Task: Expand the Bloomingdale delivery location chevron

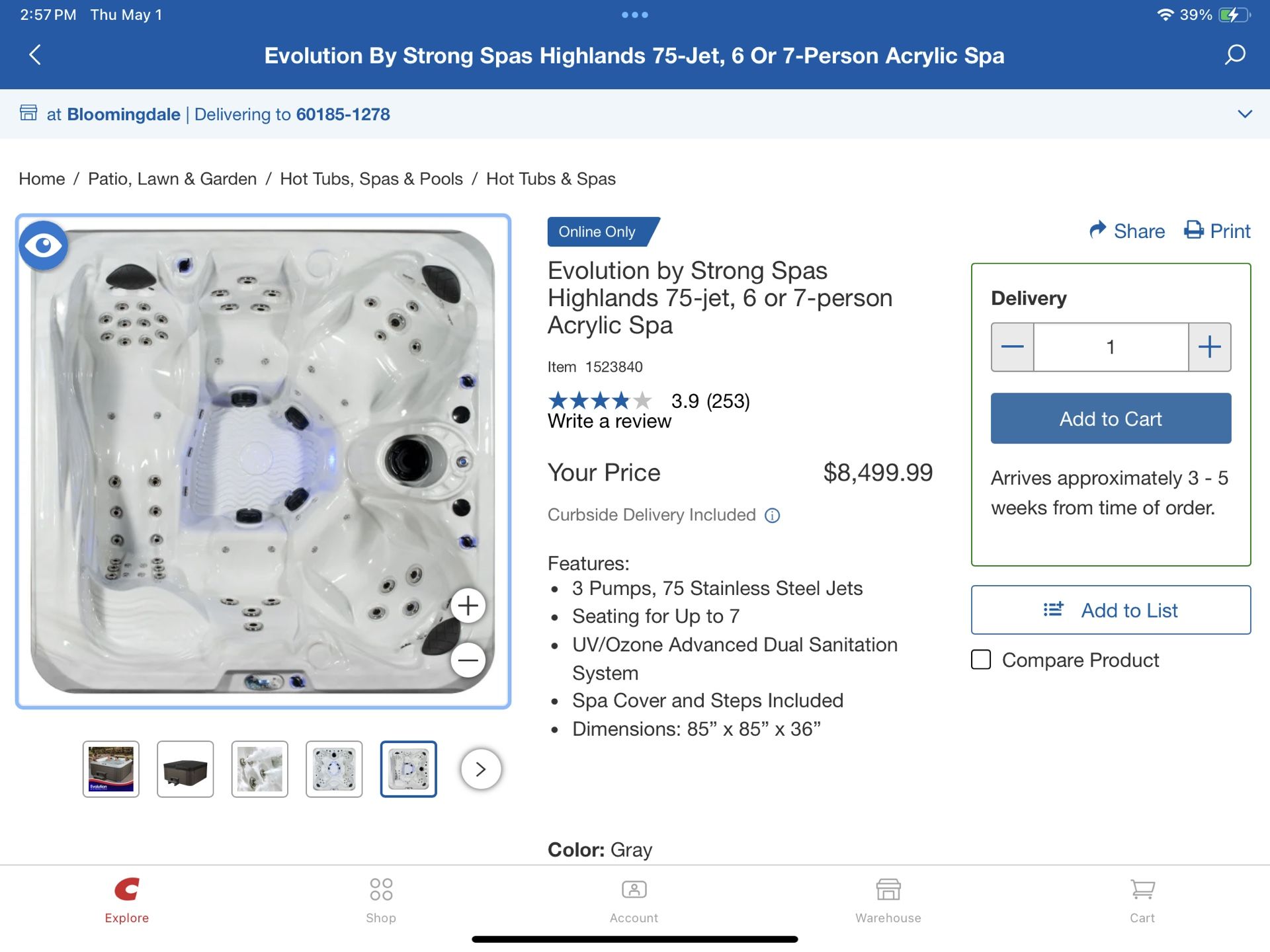Action: (1244, 114)
